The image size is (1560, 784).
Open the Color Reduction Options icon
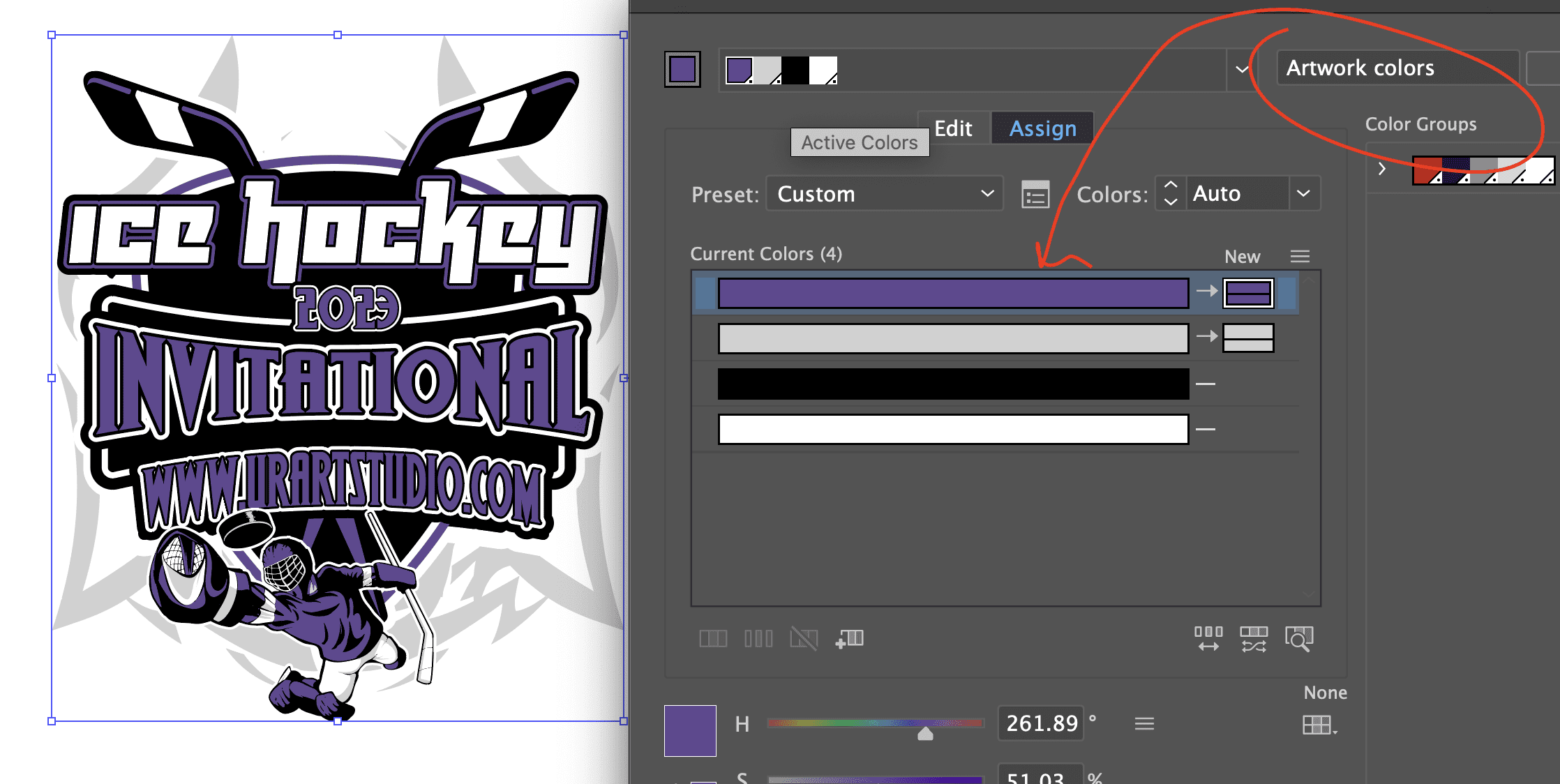(x=1035, y=194)
